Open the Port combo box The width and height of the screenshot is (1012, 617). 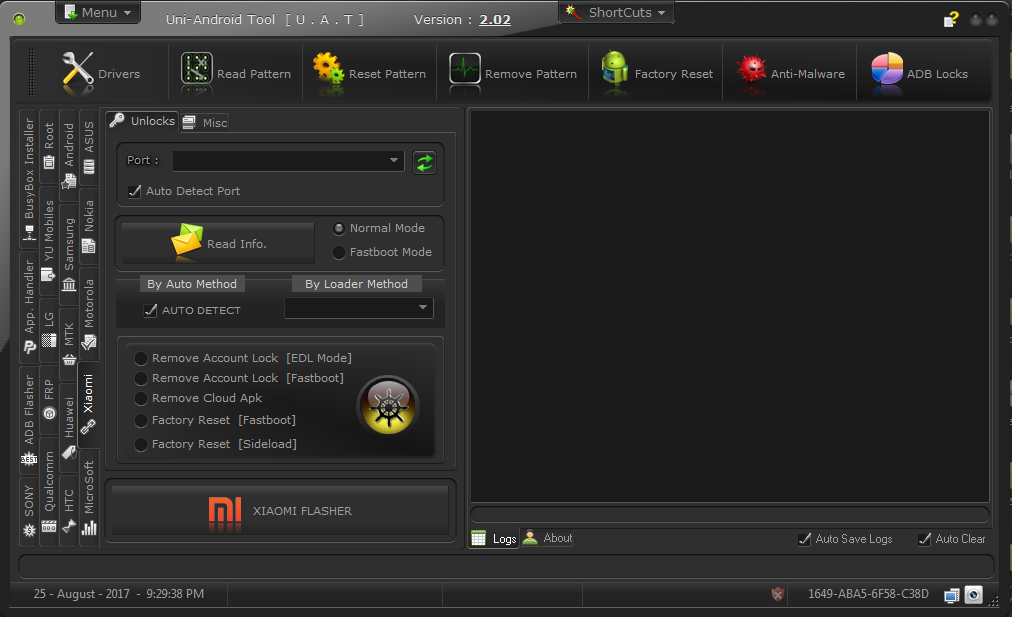pos(288,161)
